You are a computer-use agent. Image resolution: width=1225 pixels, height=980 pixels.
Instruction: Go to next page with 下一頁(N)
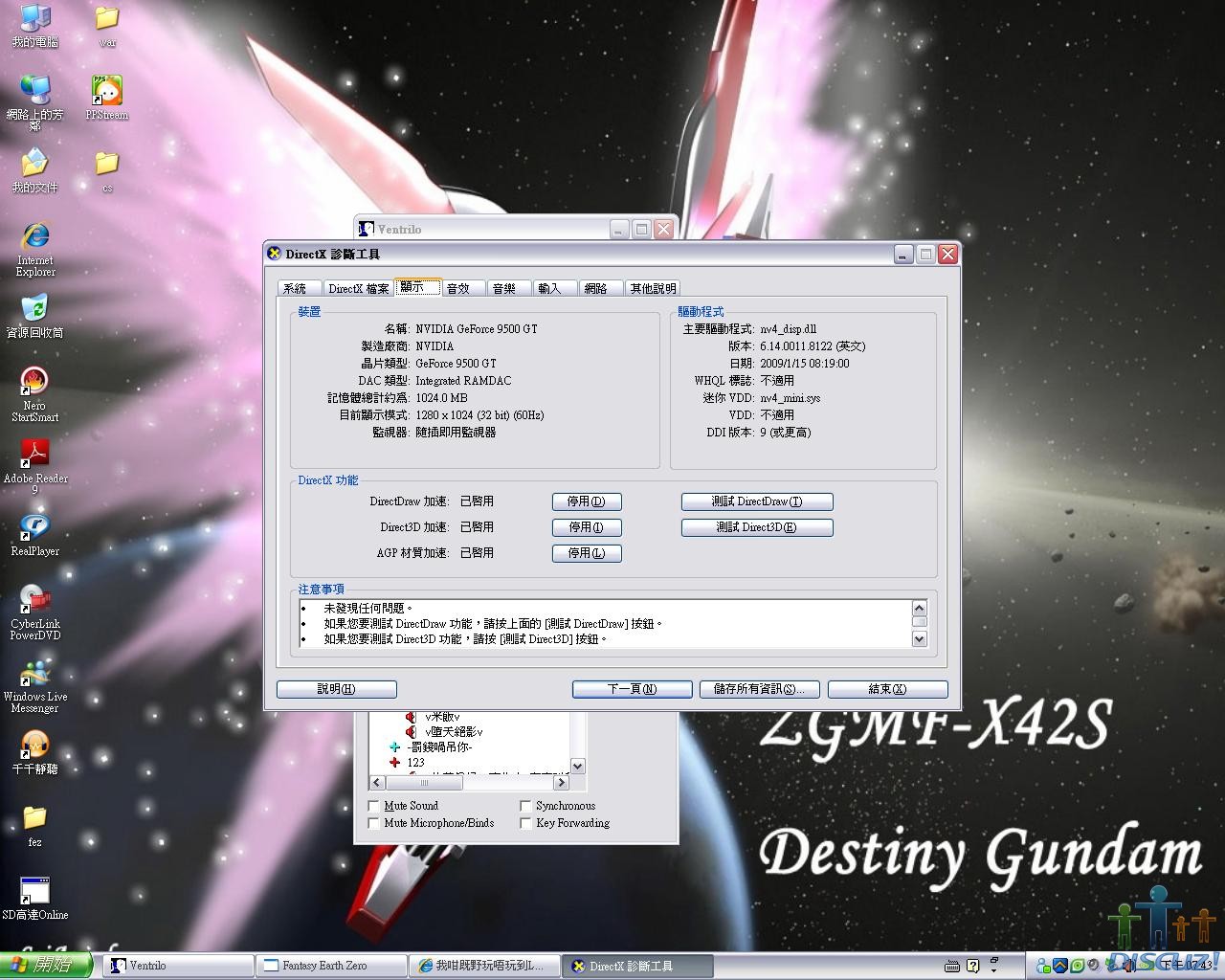coord(633,689)
